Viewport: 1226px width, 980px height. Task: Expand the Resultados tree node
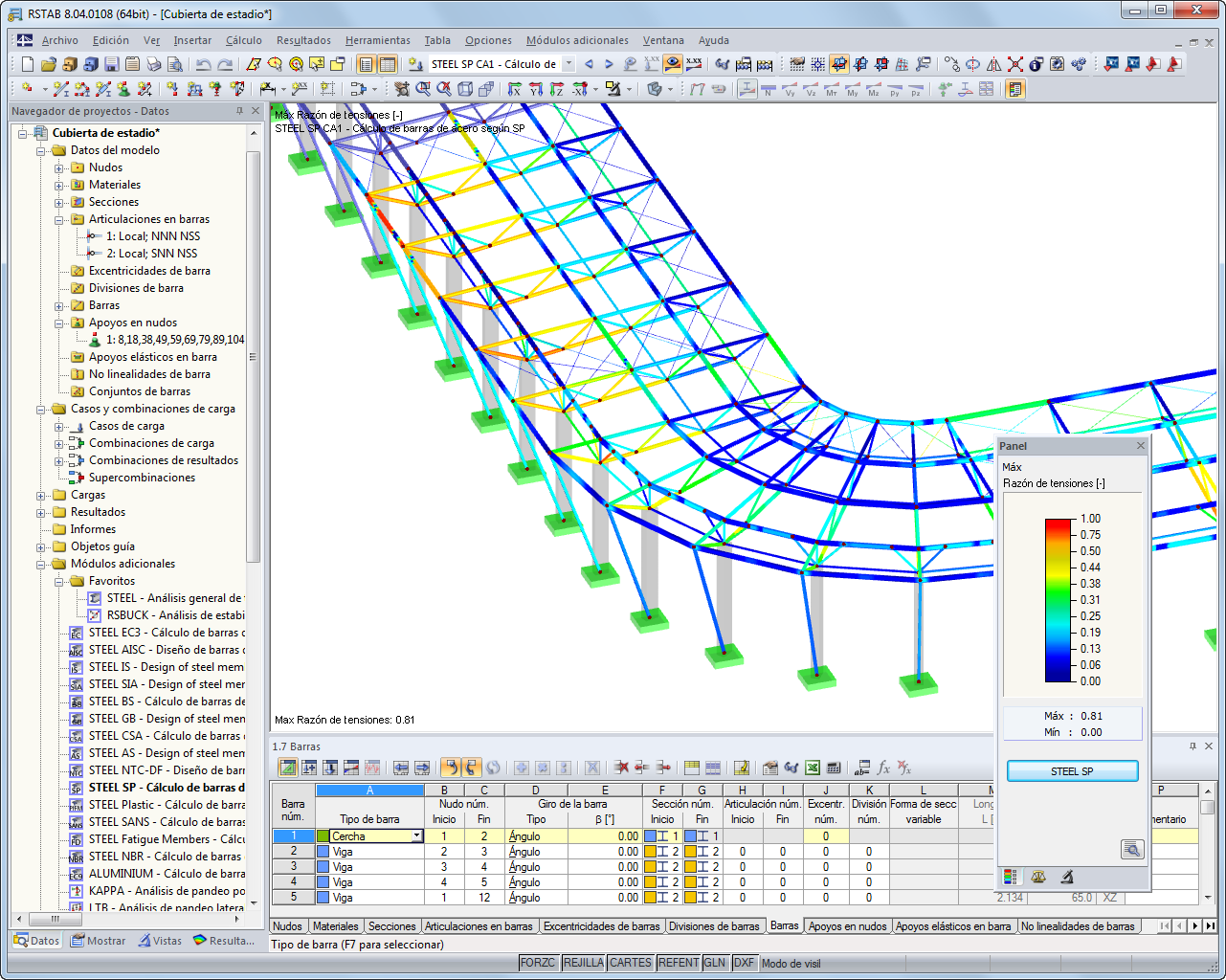(40, 512)
